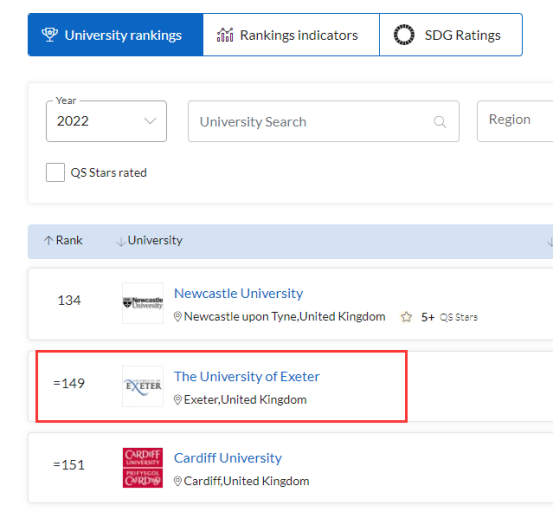The width and height of the screenshot is (554, 512).
Task: Click the 5+ QS Stars rating text
Action: click(449, 317)
